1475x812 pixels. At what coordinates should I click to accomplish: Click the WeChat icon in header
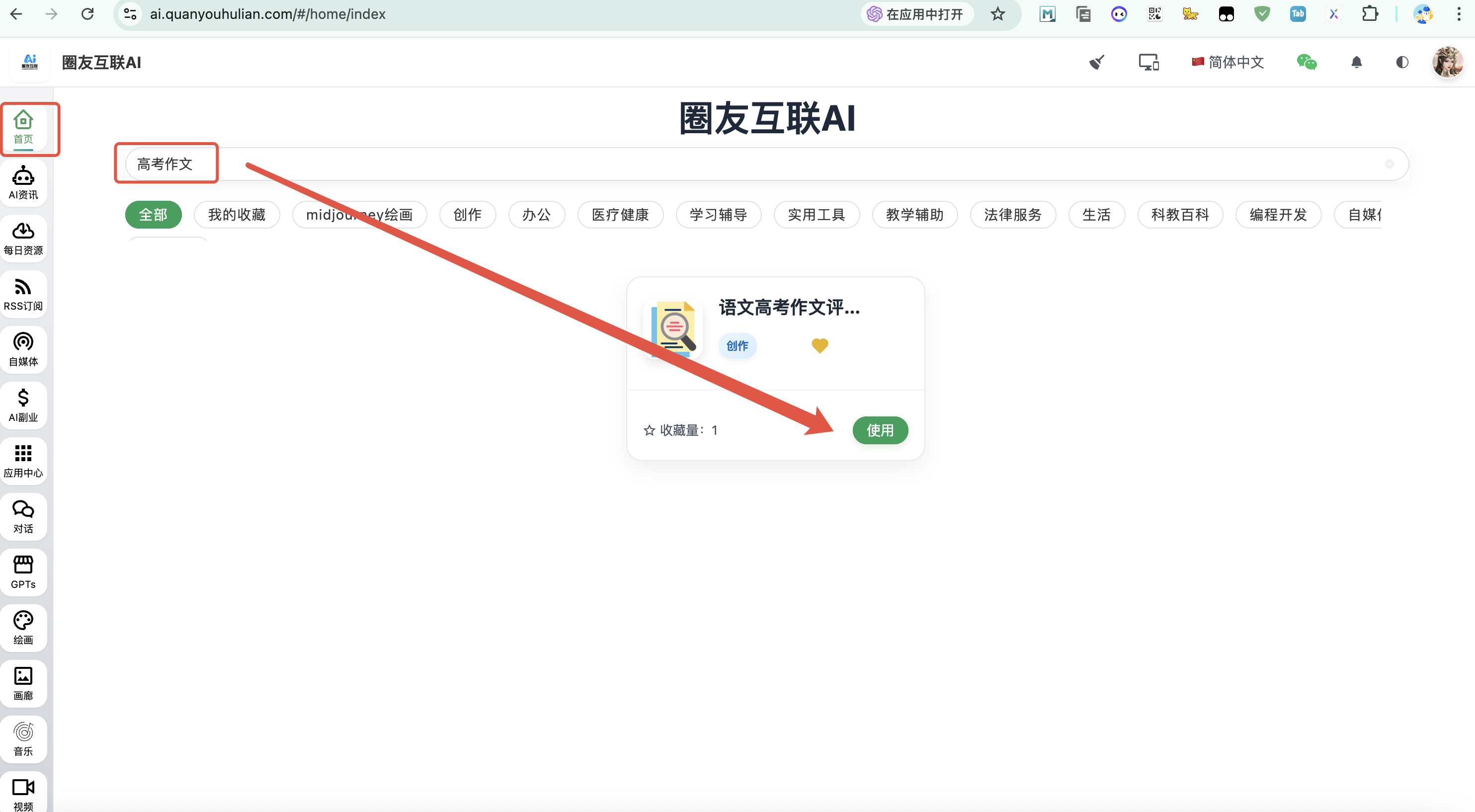[1306, 62]
